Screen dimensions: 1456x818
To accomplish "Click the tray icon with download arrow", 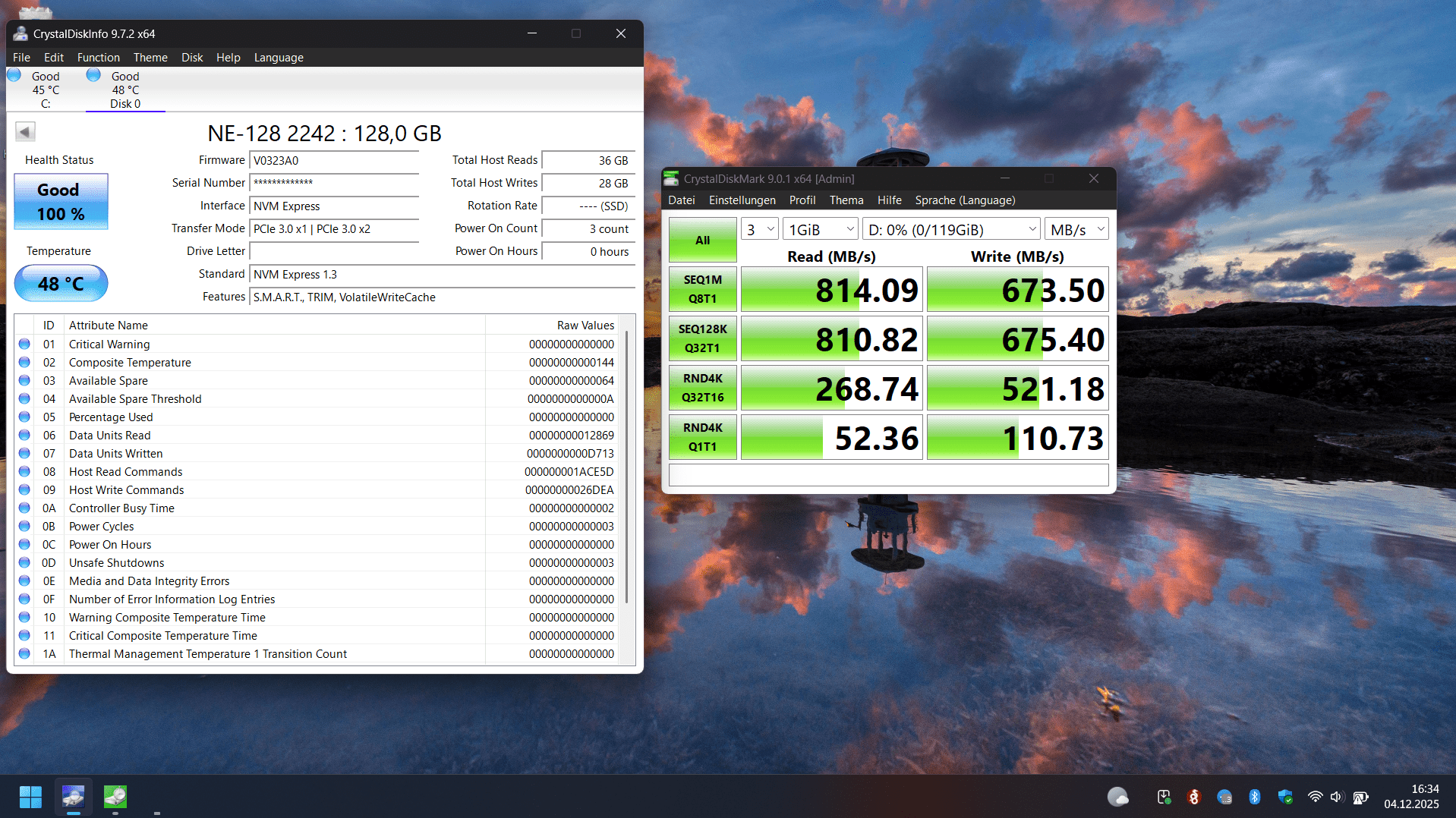I will click(1164, 797).
